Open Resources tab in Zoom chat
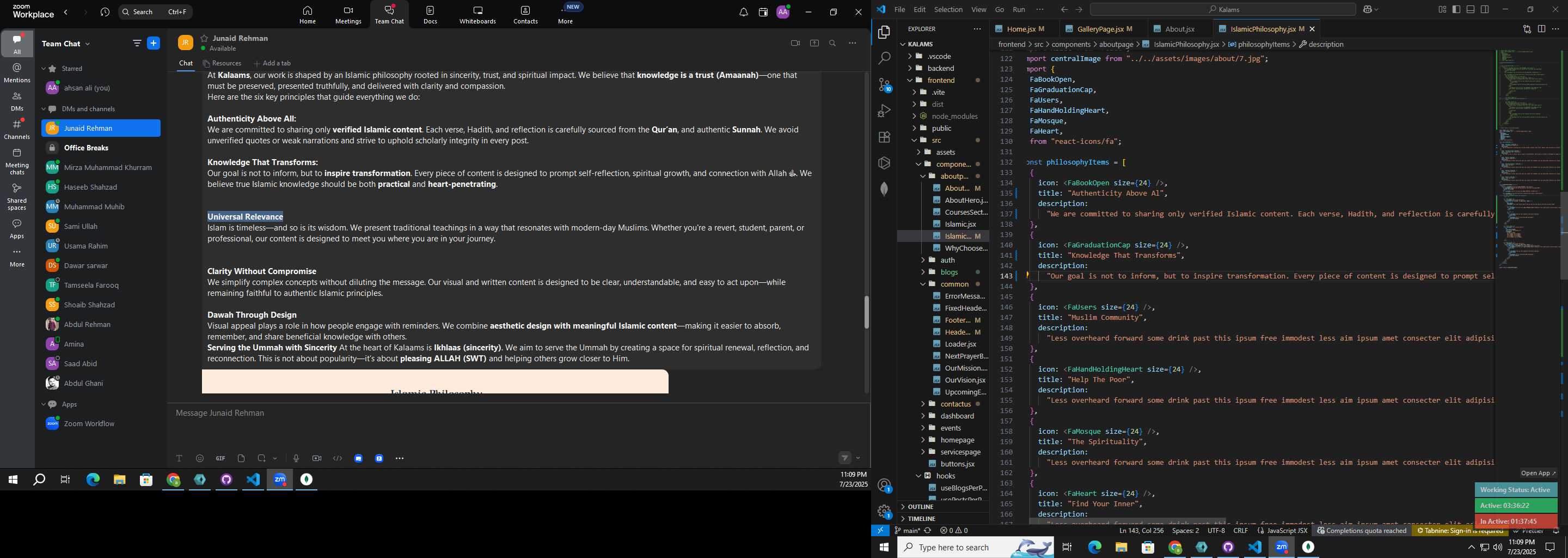Image resolution: width=1568 pixels, height=558 pixels. click(222, 63)
